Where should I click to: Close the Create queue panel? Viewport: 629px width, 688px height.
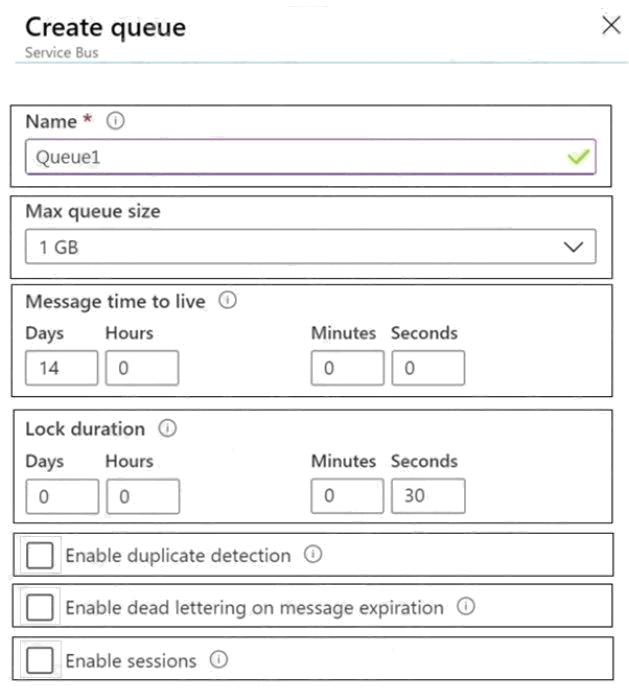point(610,26)
